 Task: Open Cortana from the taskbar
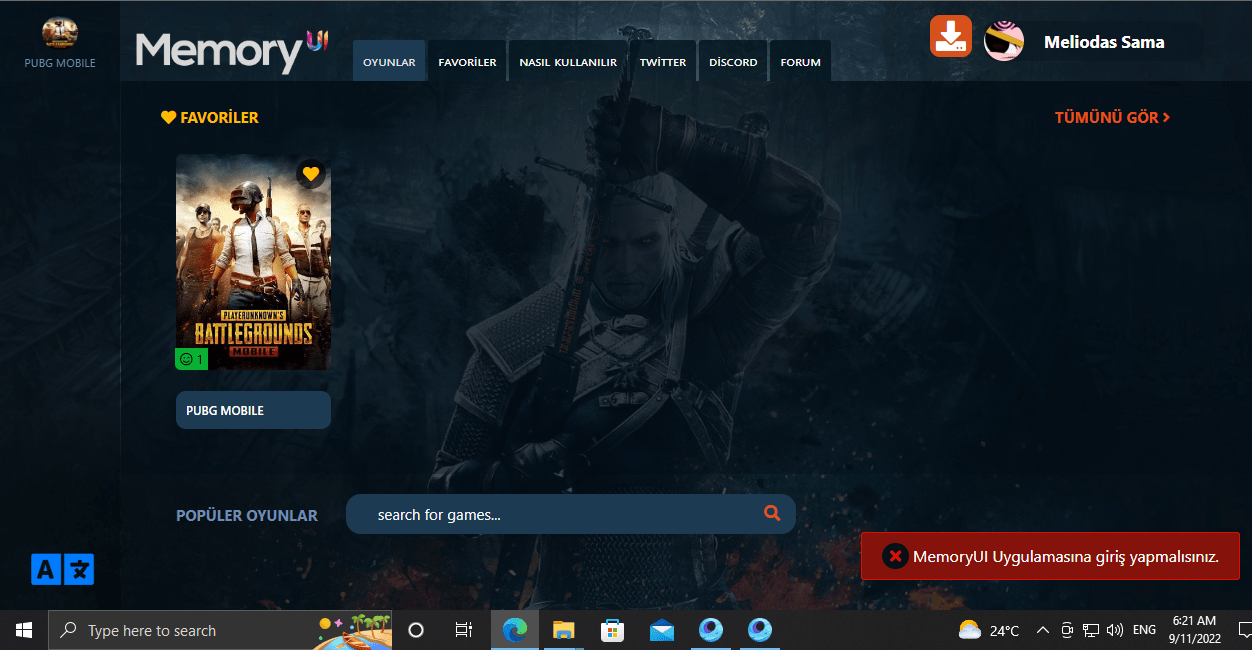click(416, 630)
